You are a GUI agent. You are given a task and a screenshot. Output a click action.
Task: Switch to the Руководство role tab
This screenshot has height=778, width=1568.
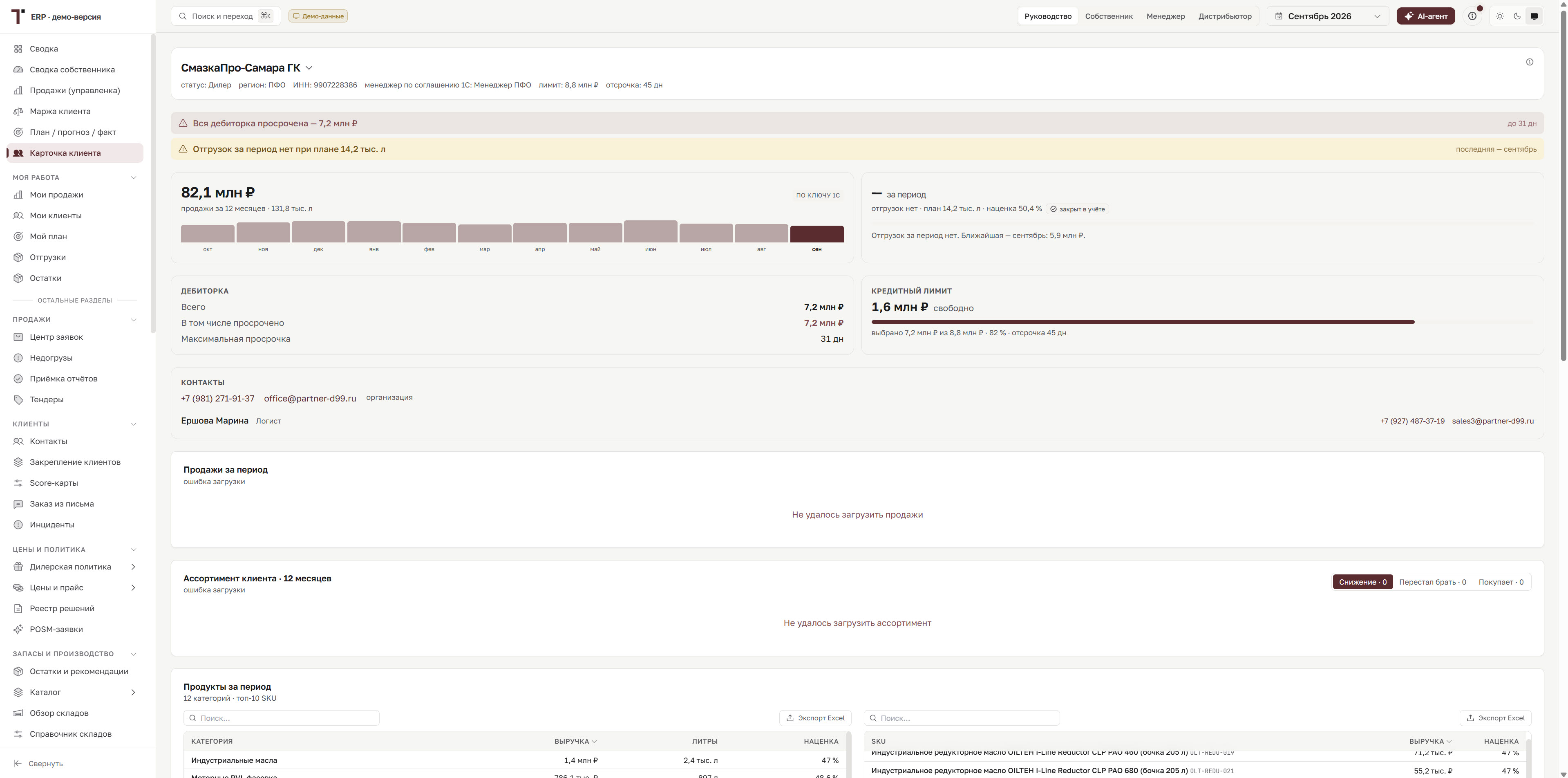1047,16
